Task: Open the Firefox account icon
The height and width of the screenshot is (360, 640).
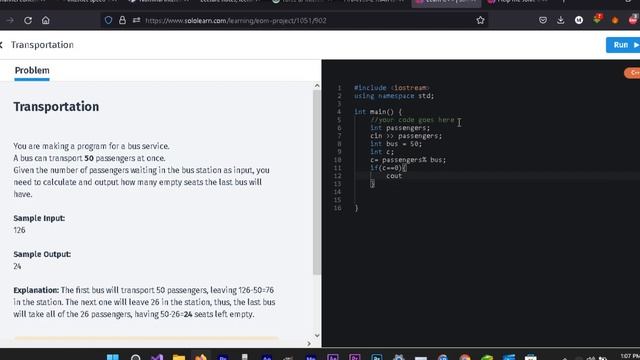Action: [x=579, y=20]
